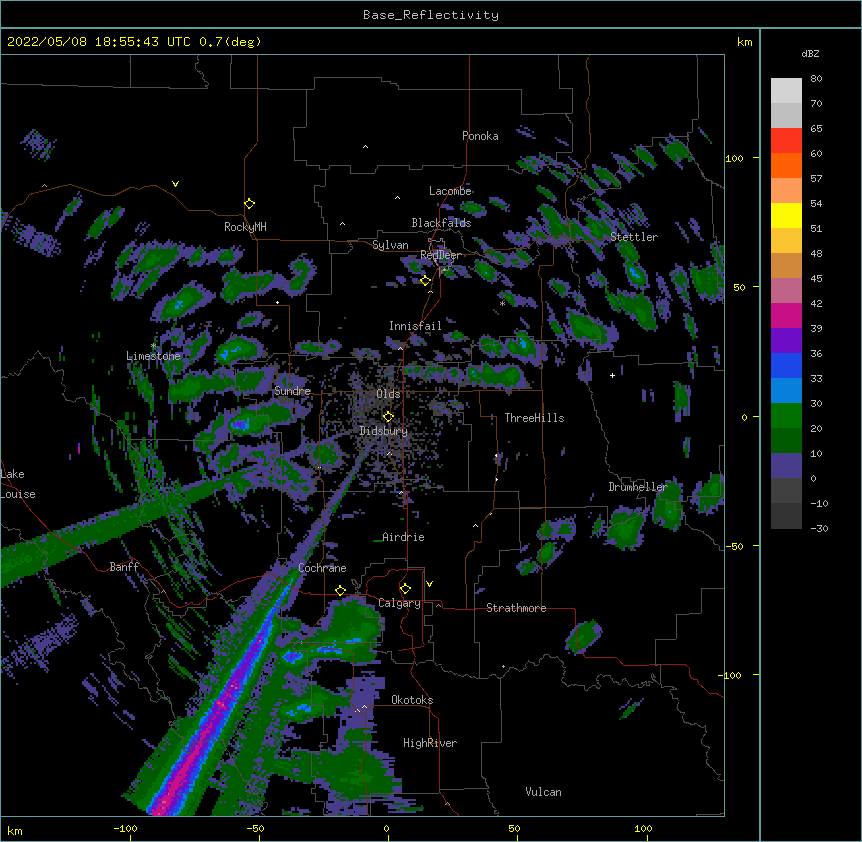862x842 pixels.
Task: Select the slate purple 0-10 dBZ legend swatch
Action: (x=786, y=466)
